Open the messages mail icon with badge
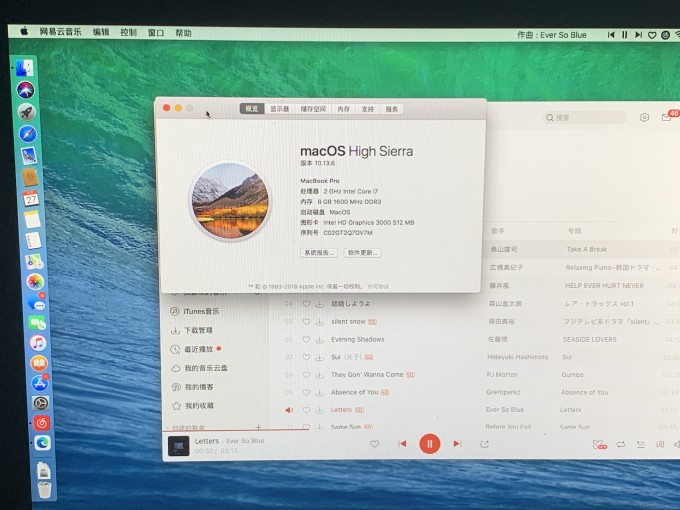 click(x=667, y=118)
